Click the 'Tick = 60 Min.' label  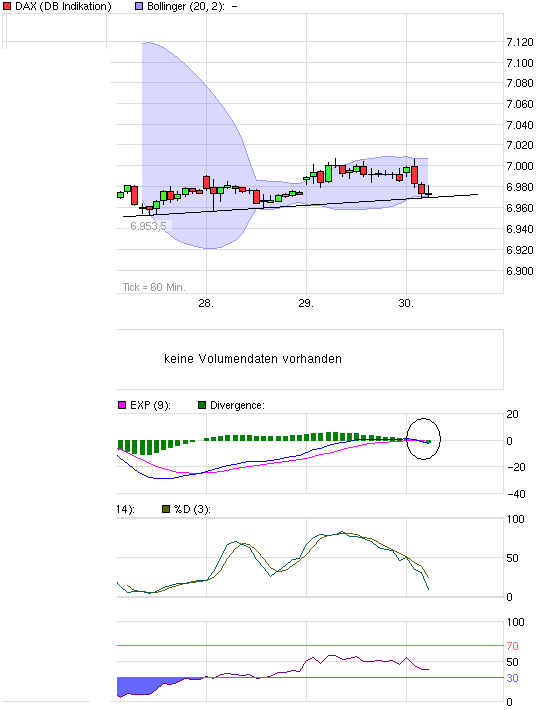click(x=154, y=287)
